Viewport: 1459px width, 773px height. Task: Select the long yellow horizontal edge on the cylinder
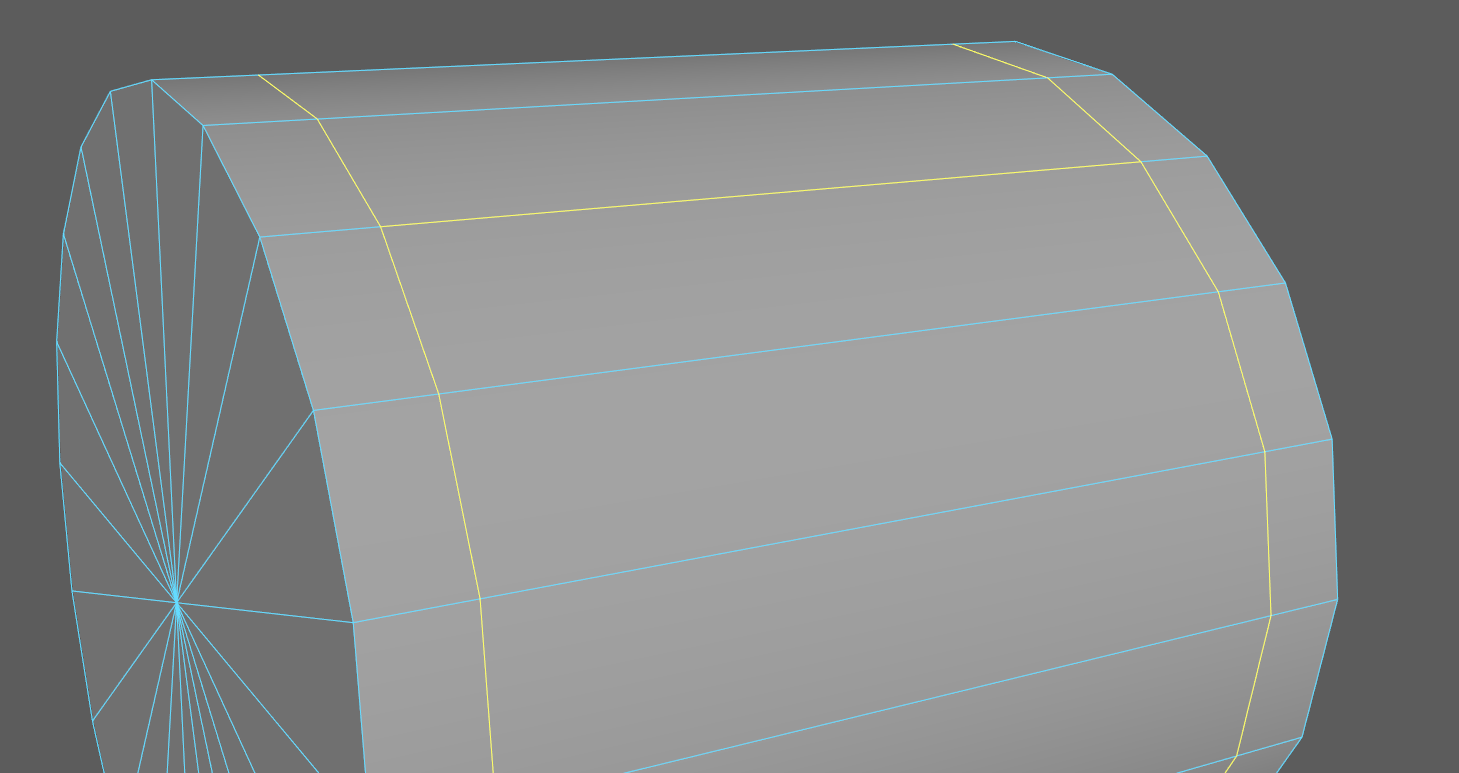[x=760, y=194]
